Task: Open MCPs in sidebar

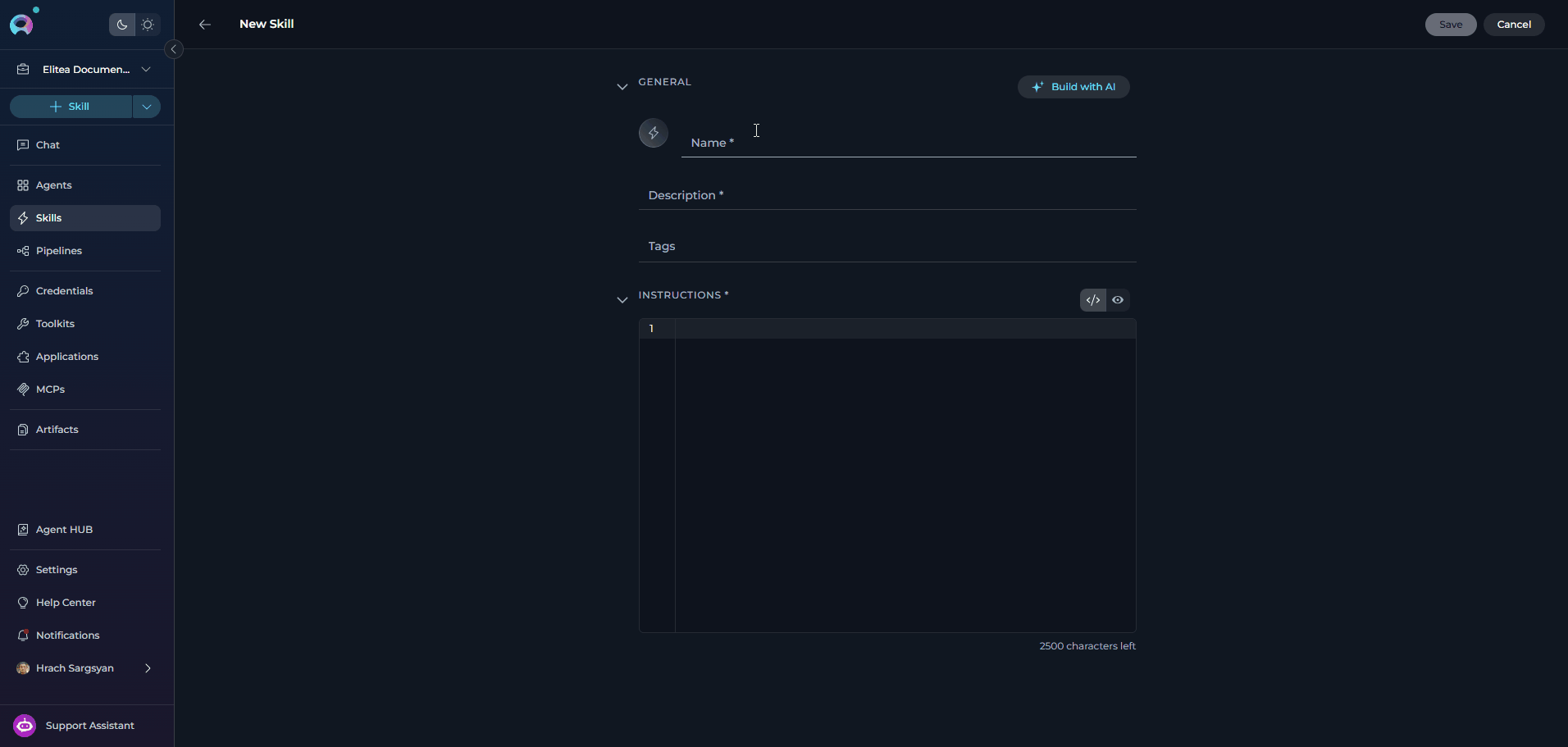Action: [85, 389]
